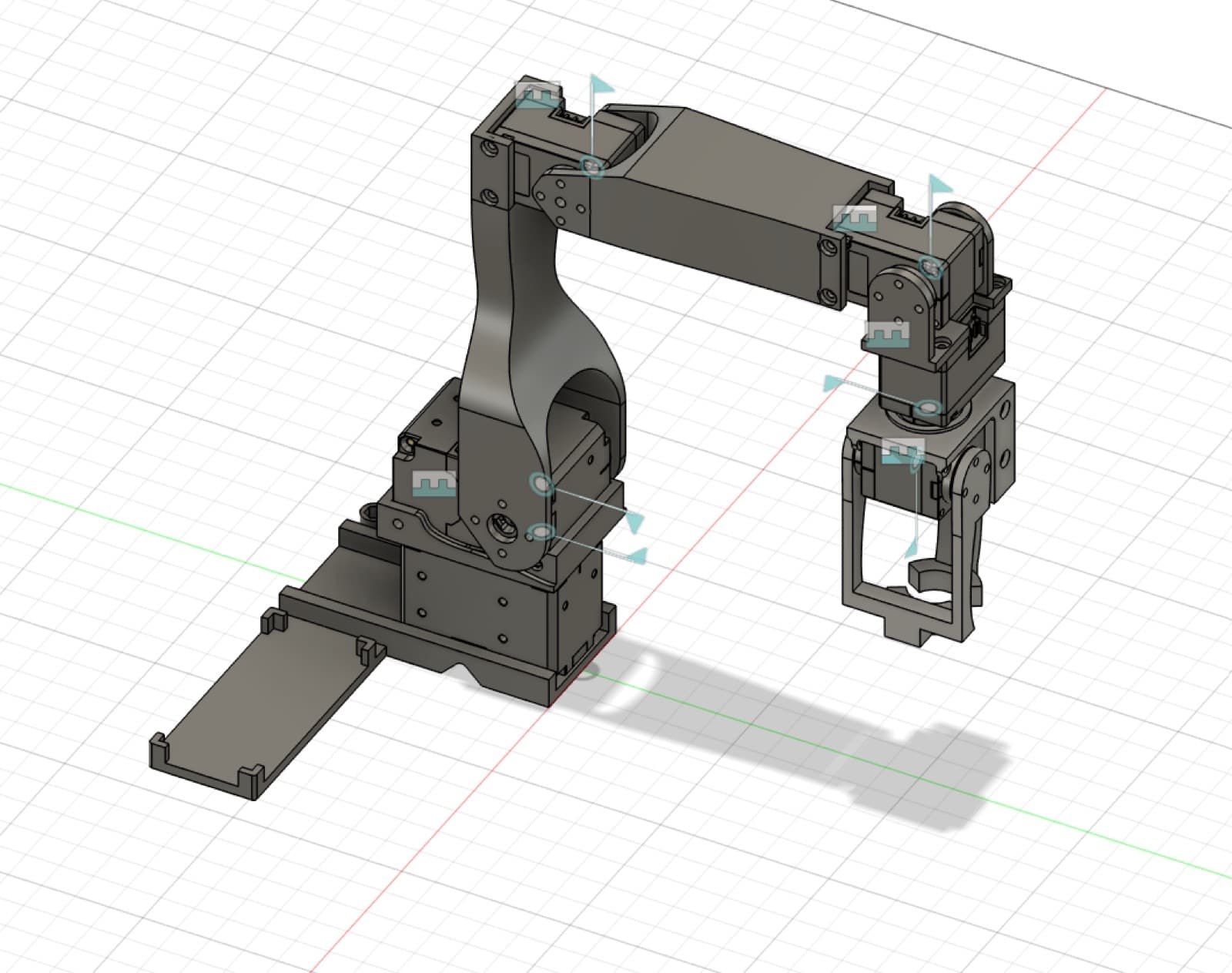Select the curved vertical upper arm link
This screenshot has height=973, width=1232.
pos(531,324)
